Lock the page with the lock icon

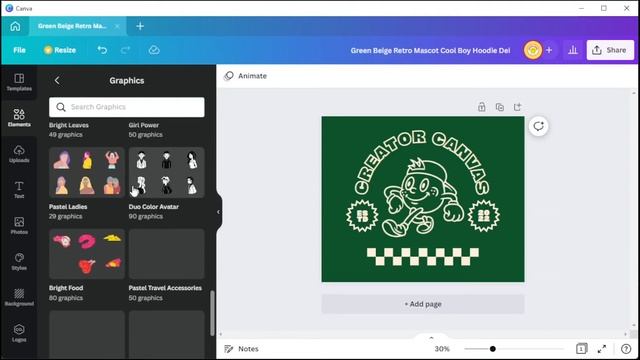(482, 107)
